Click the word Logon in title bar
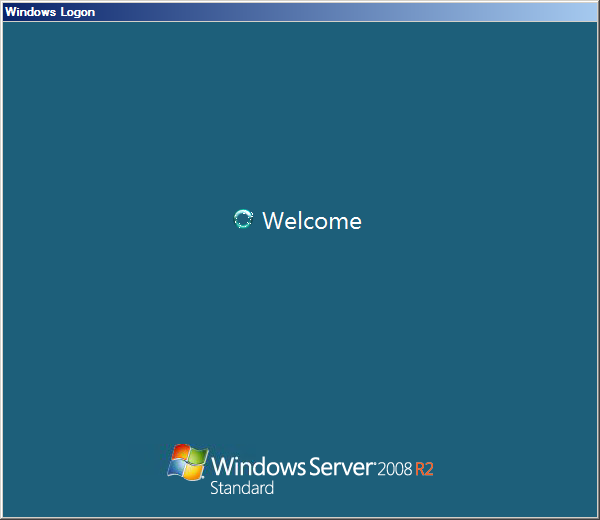The width and height of the screenshot is (600, 520). [x=77, y=12]
